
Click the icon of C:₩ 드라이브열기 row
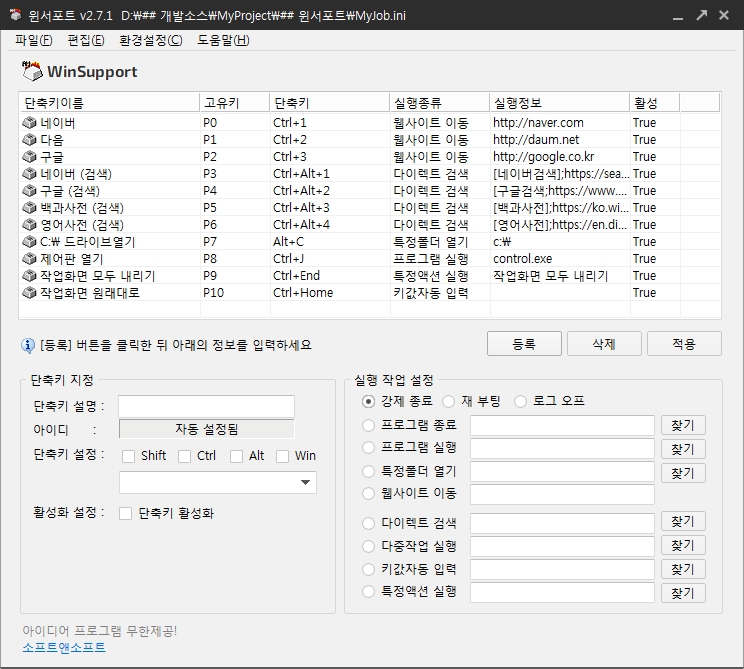(29, 242)
